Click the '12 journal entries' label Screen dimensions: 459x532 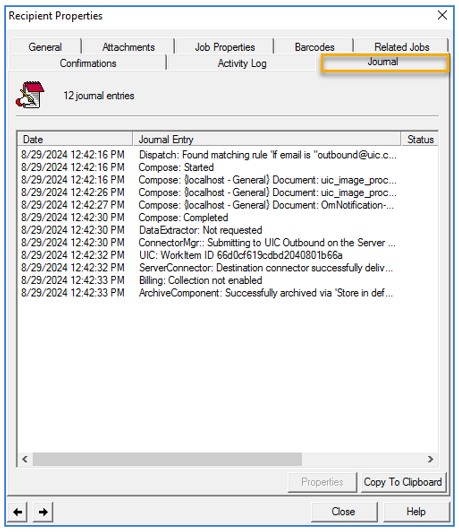pos(99,96)
